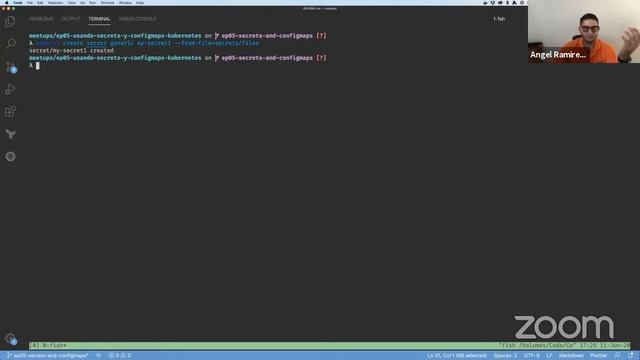Viewport: 640px width, 360px height.
Task: Open the '1: fish' terminal selector dropdown
Action: (x=499, y=19)
